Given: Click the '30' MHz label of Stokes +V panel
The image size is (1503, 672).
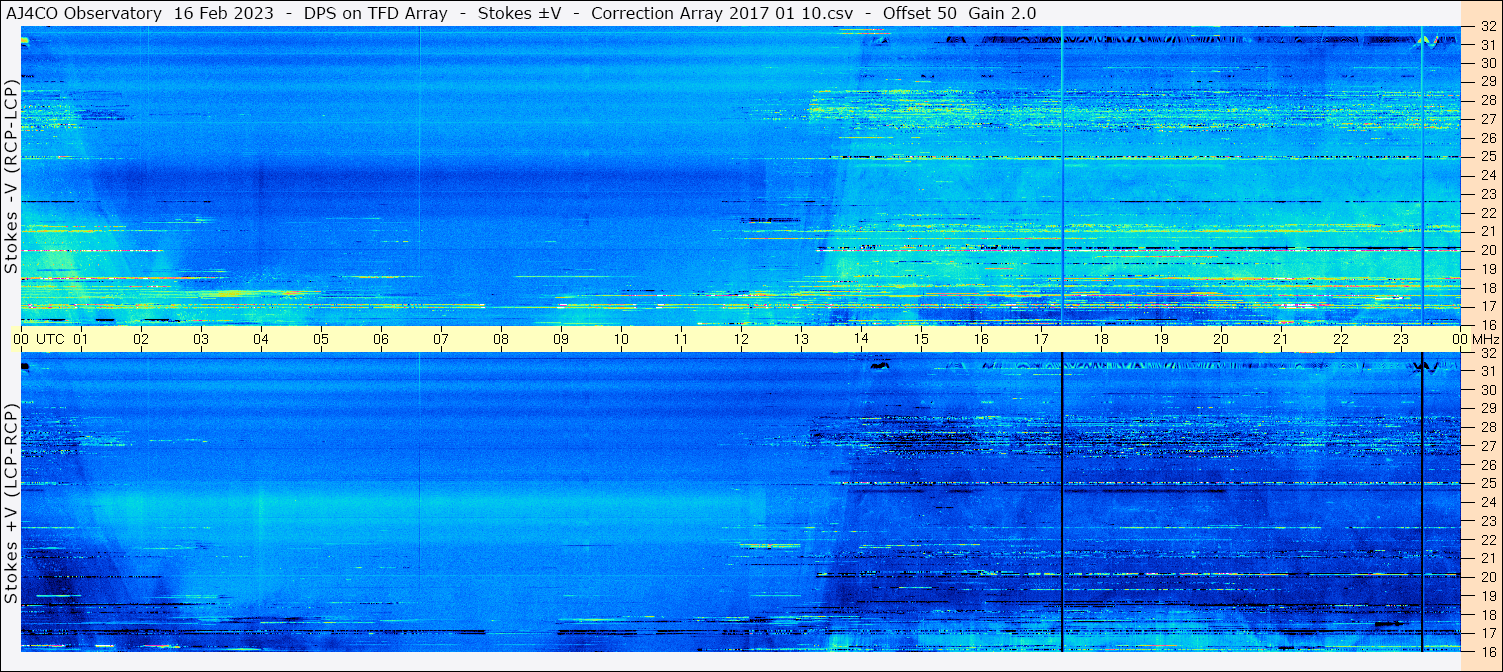Looking at the screenshot, I should click(x=1488, y=390).
